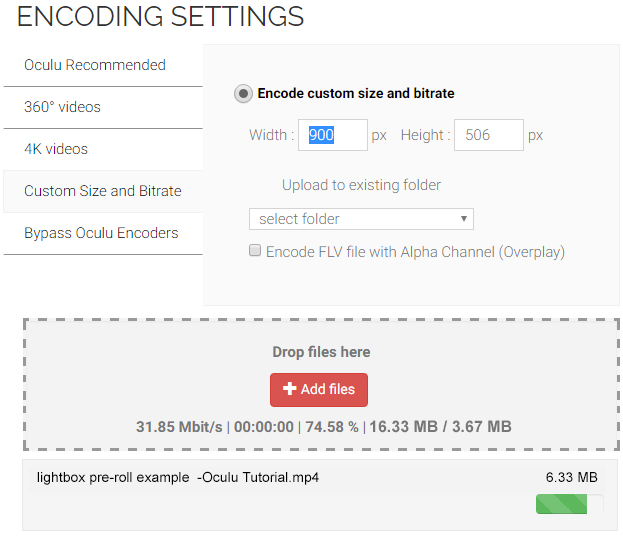
Task: Click the plus icon on Add files
Action: pos(290,389)
